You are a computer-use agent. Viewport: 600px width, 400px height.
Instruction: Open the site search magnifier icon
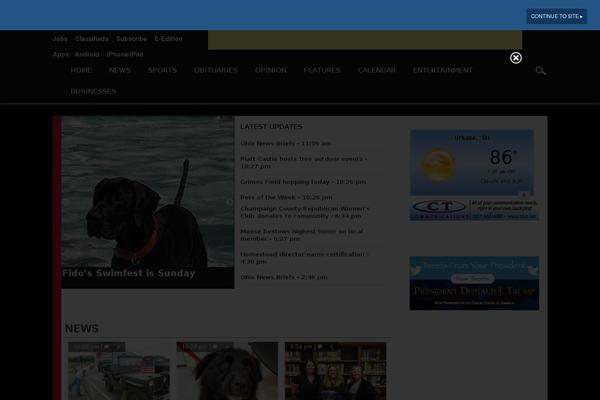pyautogui.click(x=540, y=70)
